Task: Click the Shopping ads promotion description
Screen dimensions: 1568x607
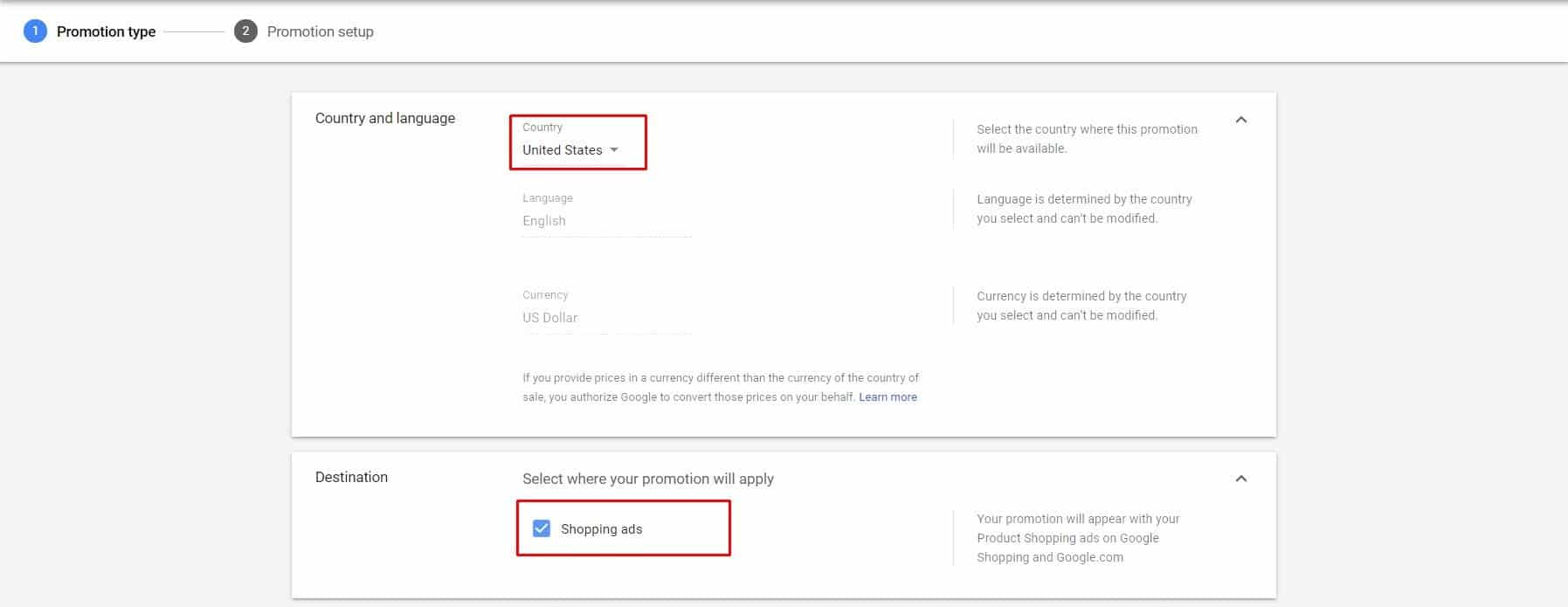Action: (1077, 538)
